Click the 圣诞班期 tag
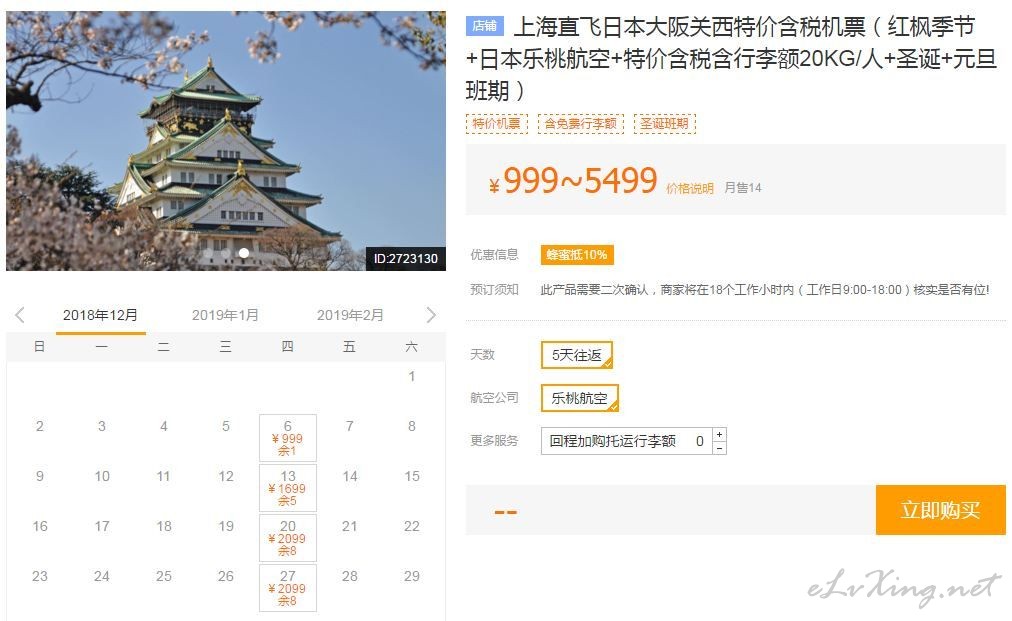 click(665, 123)
